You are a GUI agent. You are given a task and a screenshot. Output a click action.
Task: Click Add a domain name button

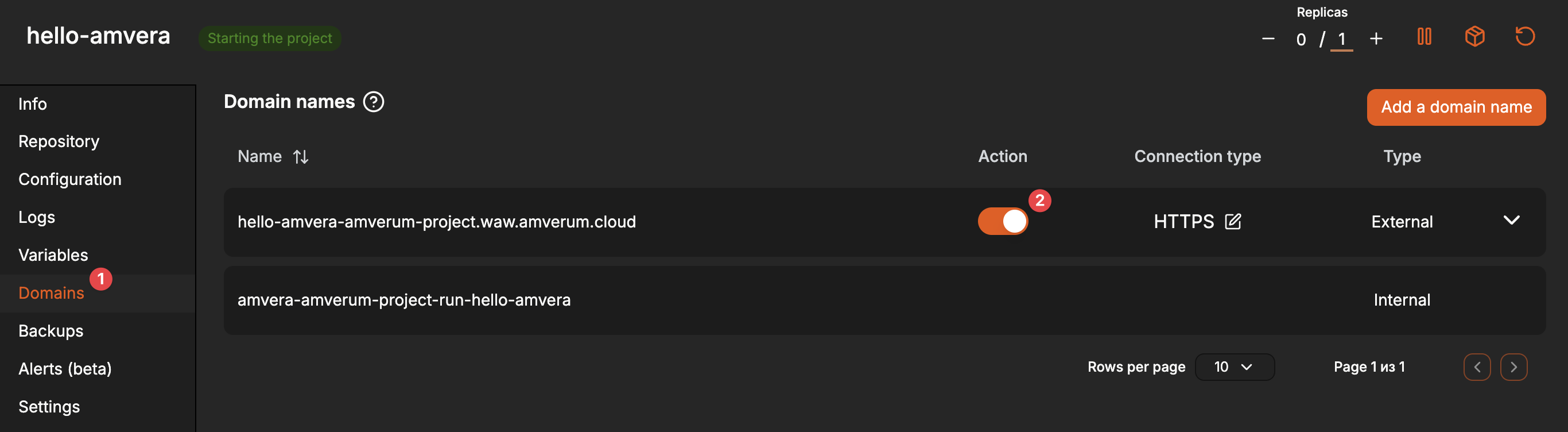coord(1456,107)
